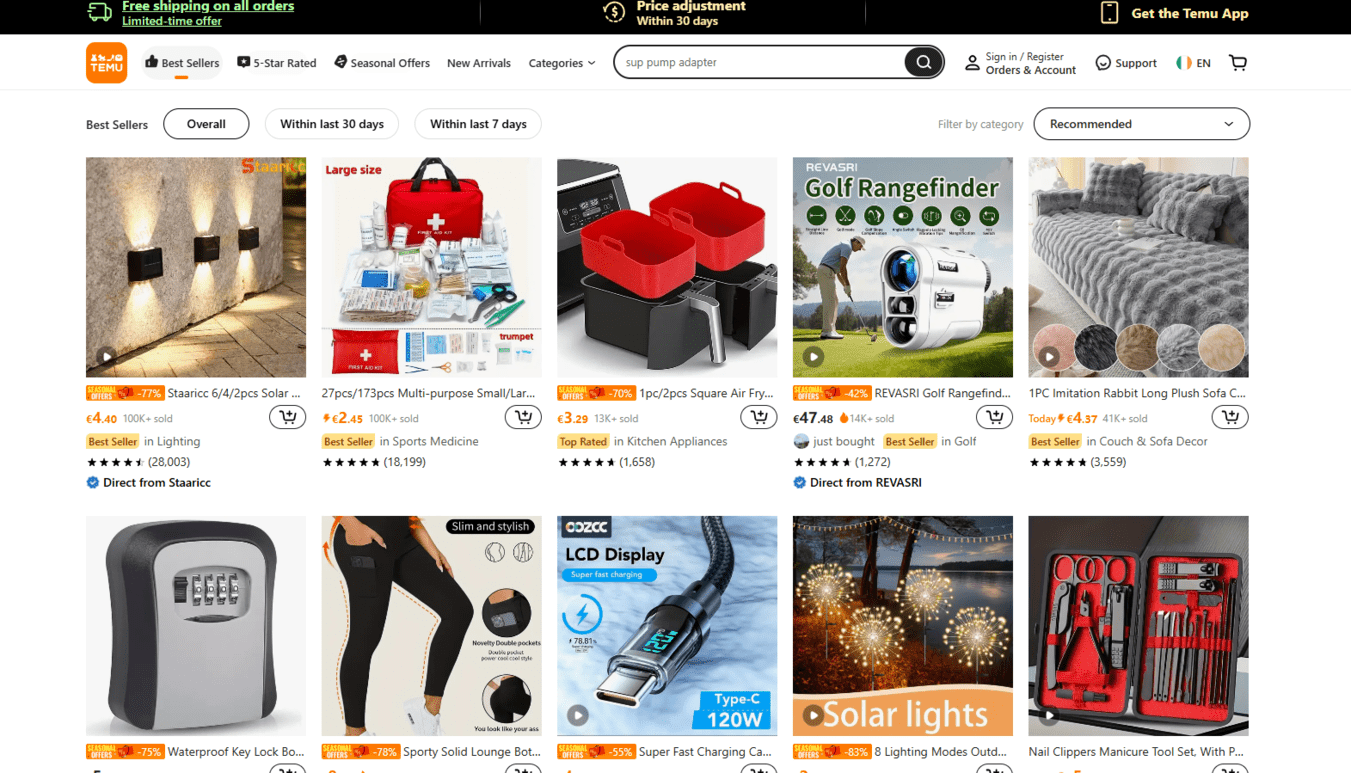This screenshot has width=1351, height=773.
Task: Add Staaricc solar lights to cart
Action: coord(288,417)
